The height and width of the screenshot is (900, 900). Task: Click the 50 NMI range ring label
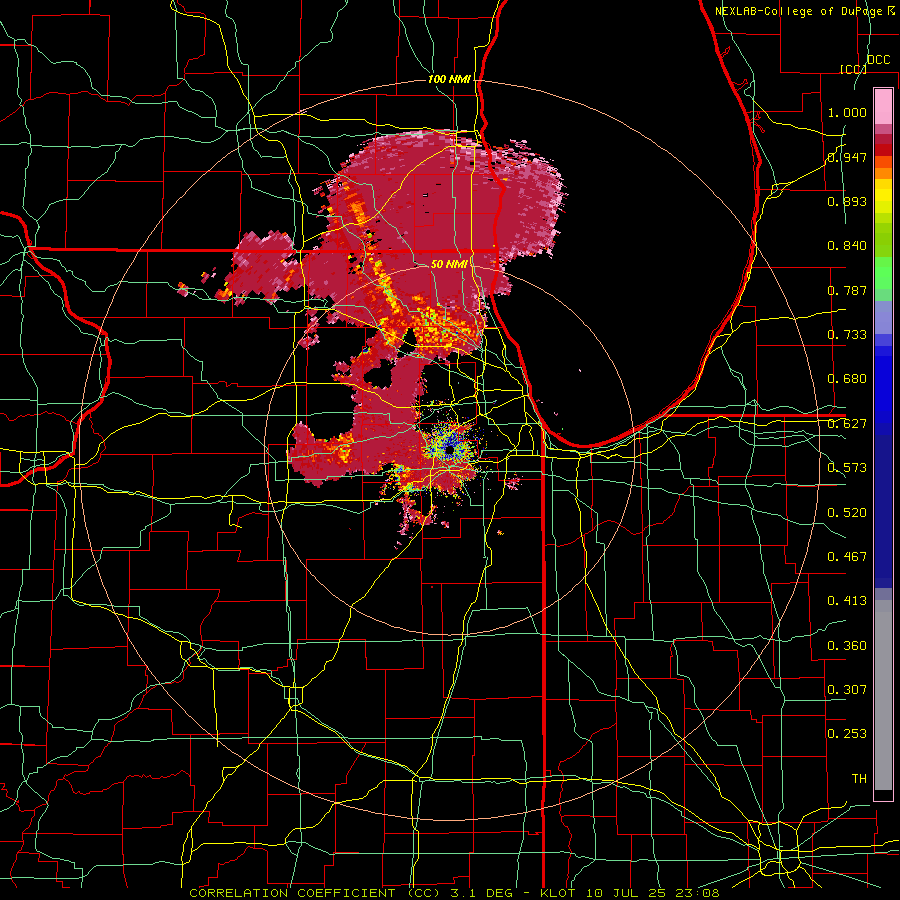pyautogui.click(x=449, y=264)
